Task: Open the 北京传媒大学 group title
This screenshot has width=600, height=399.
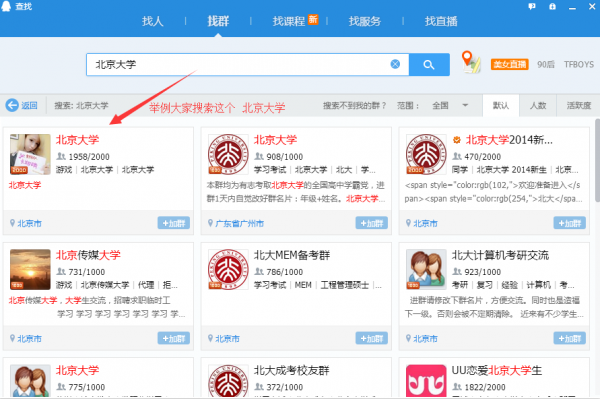Action: pos(88,255)
